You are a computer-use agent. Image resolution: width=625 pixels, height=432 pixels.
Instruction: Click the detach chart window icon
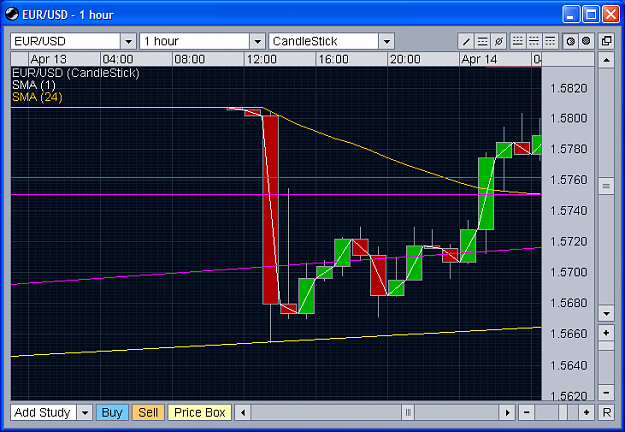click(x=606, y=41)
